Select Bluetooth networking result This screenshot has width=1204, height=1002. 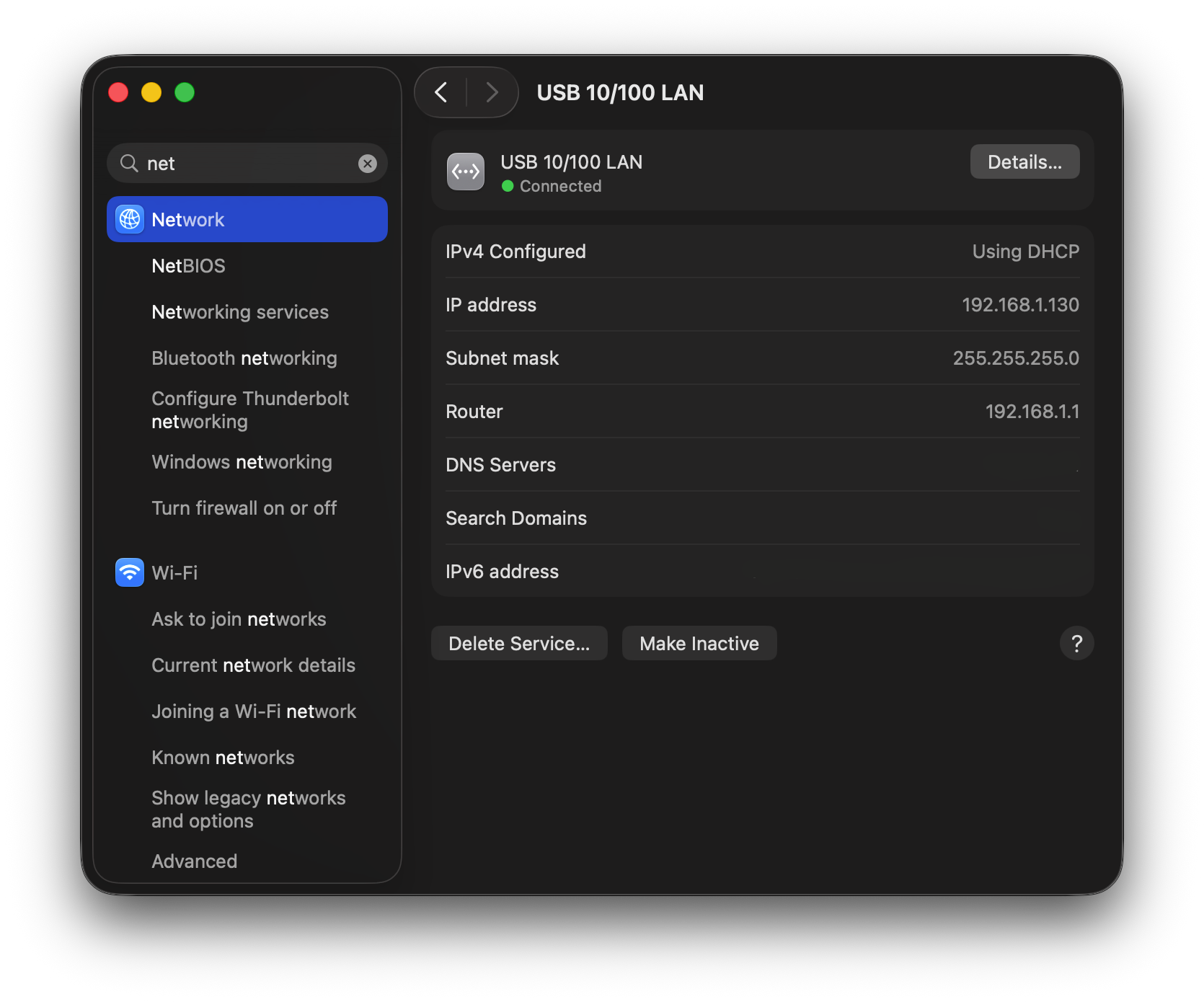coord(244,358)
